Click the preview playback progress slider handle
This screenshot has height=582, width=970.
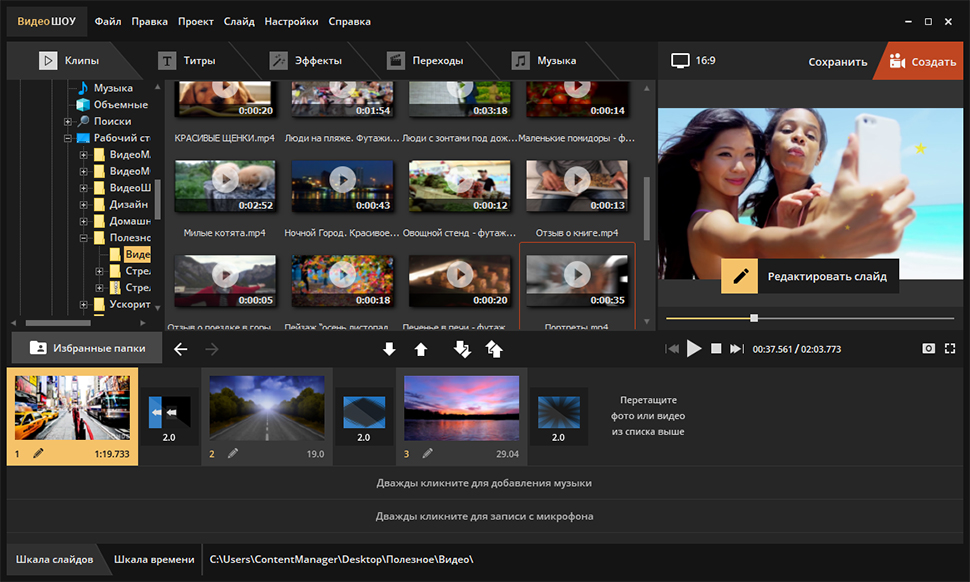coord(753,318)
